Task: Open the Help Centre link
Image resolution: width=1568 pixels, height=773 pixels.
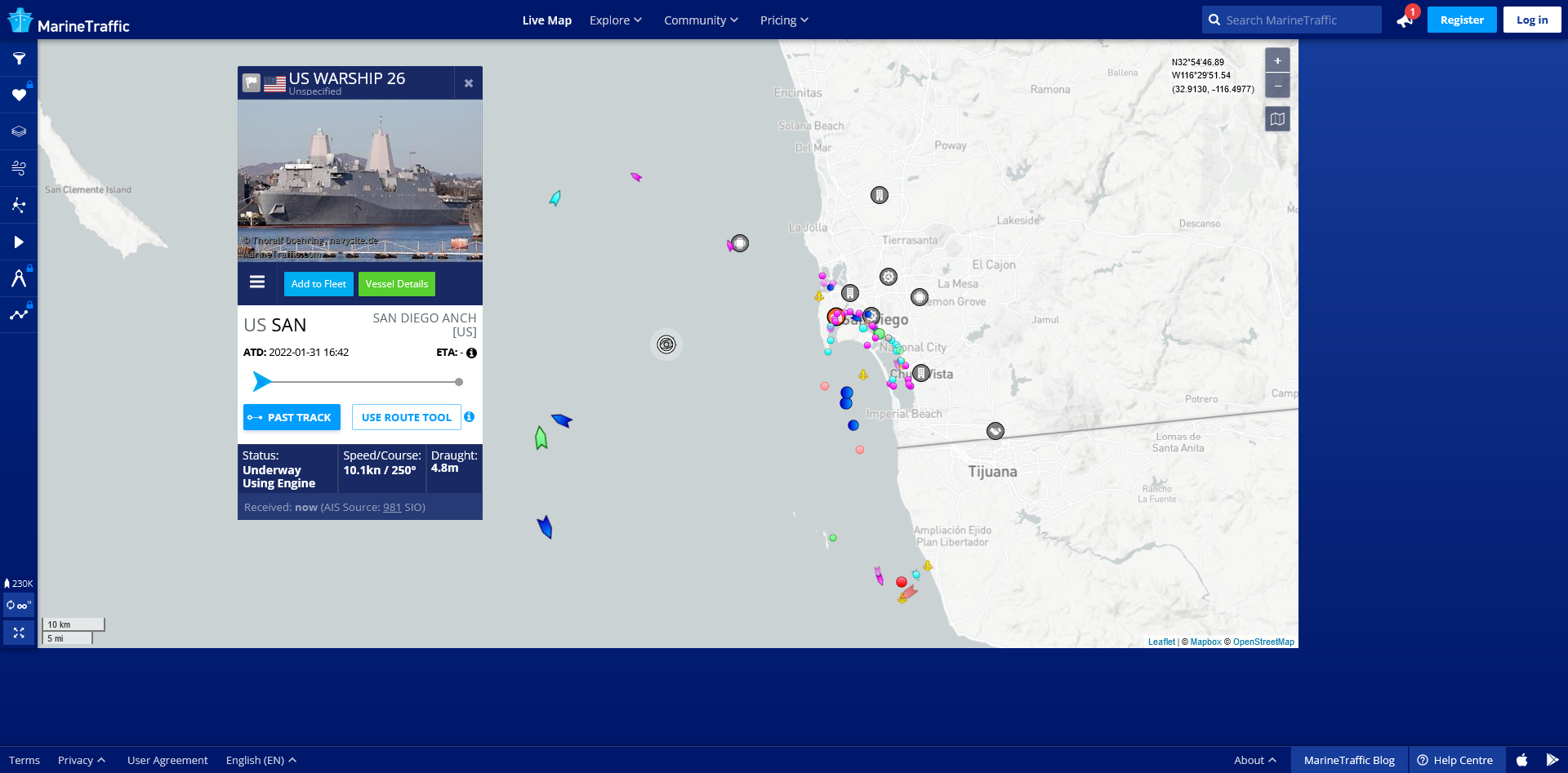Action: (1455, 760)
